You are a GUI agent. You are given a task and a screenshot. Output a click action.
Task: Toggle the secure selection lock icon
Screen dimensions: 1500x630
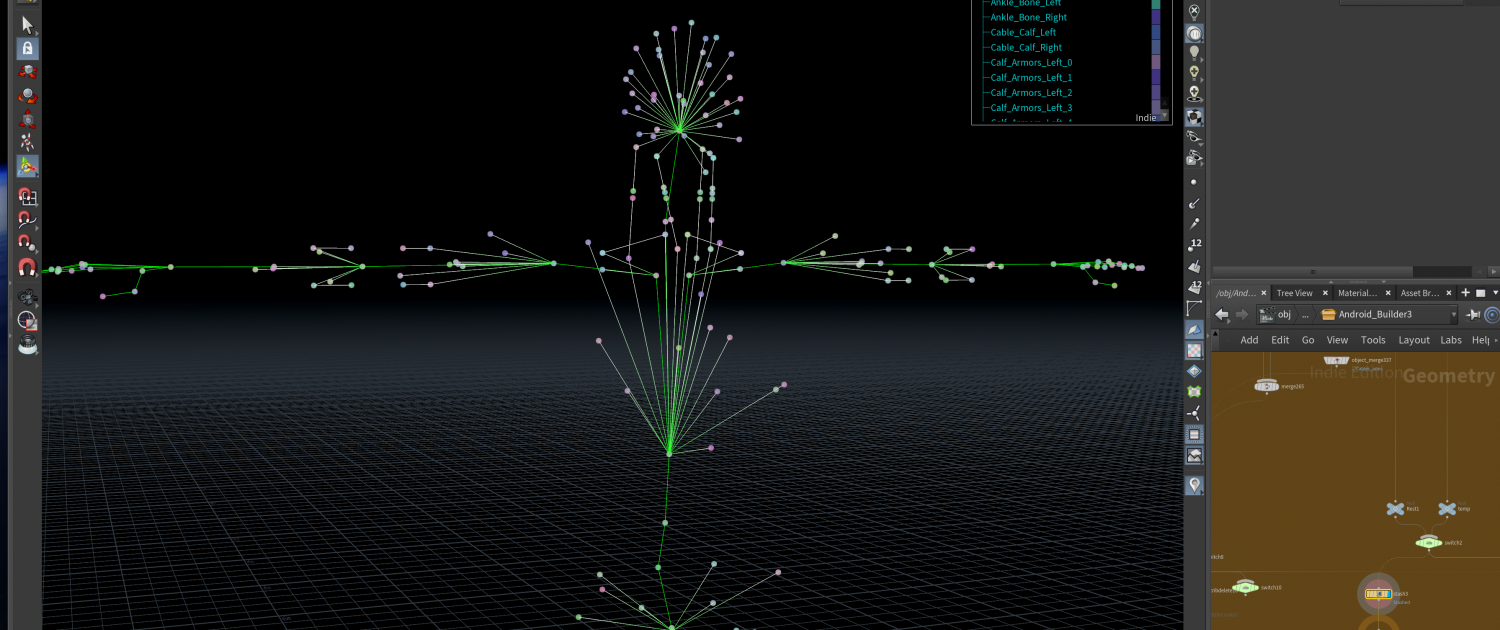point(27,48)
